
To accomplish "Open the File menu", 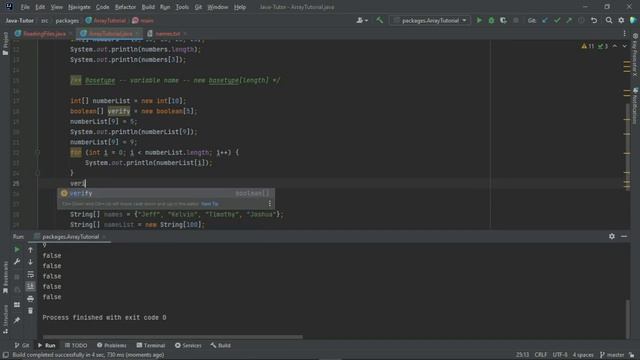I will (x=25, y=7).
